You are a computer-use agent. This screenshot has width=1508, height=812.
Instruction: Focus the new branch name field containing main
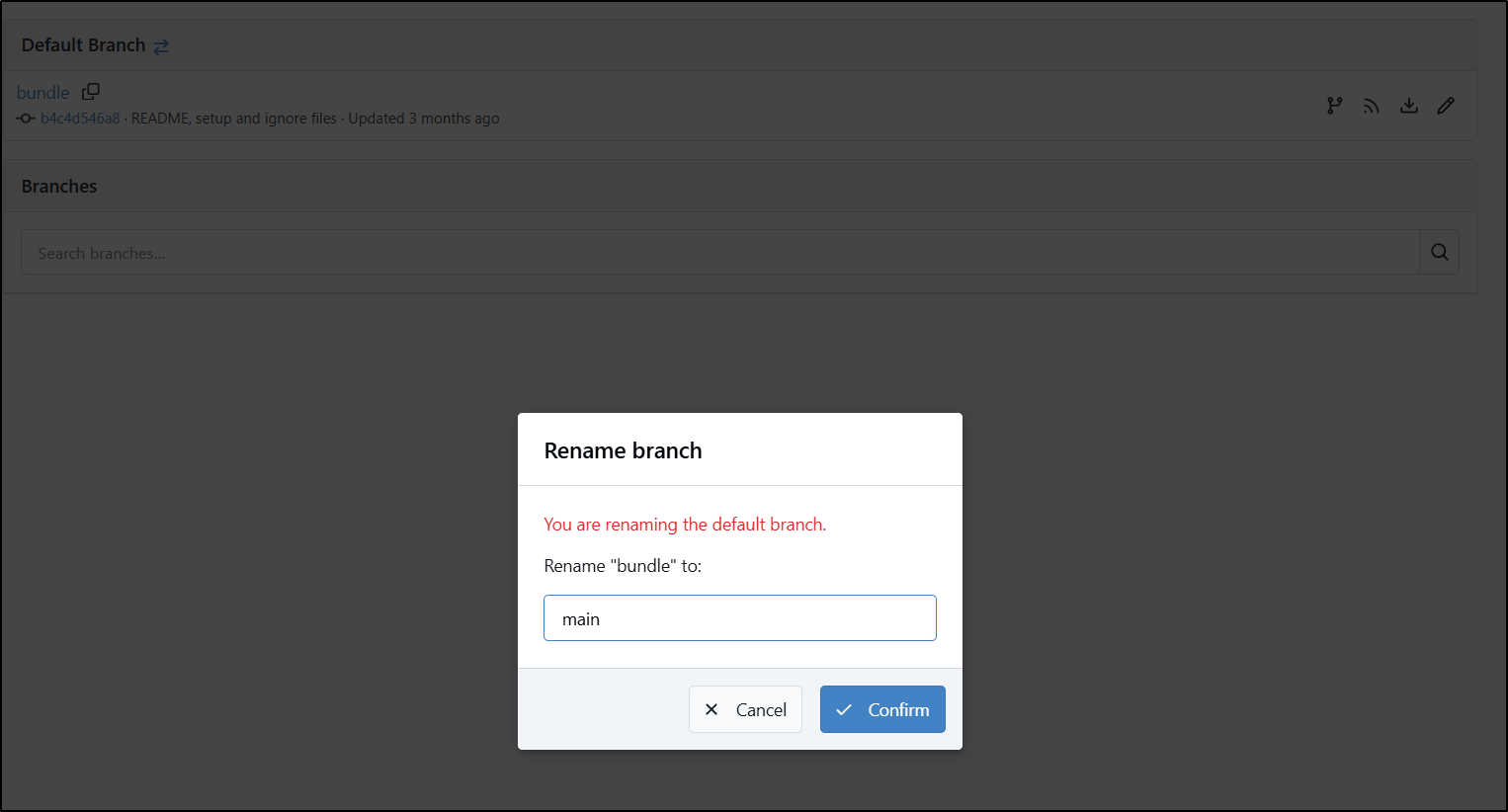point(740,618)
